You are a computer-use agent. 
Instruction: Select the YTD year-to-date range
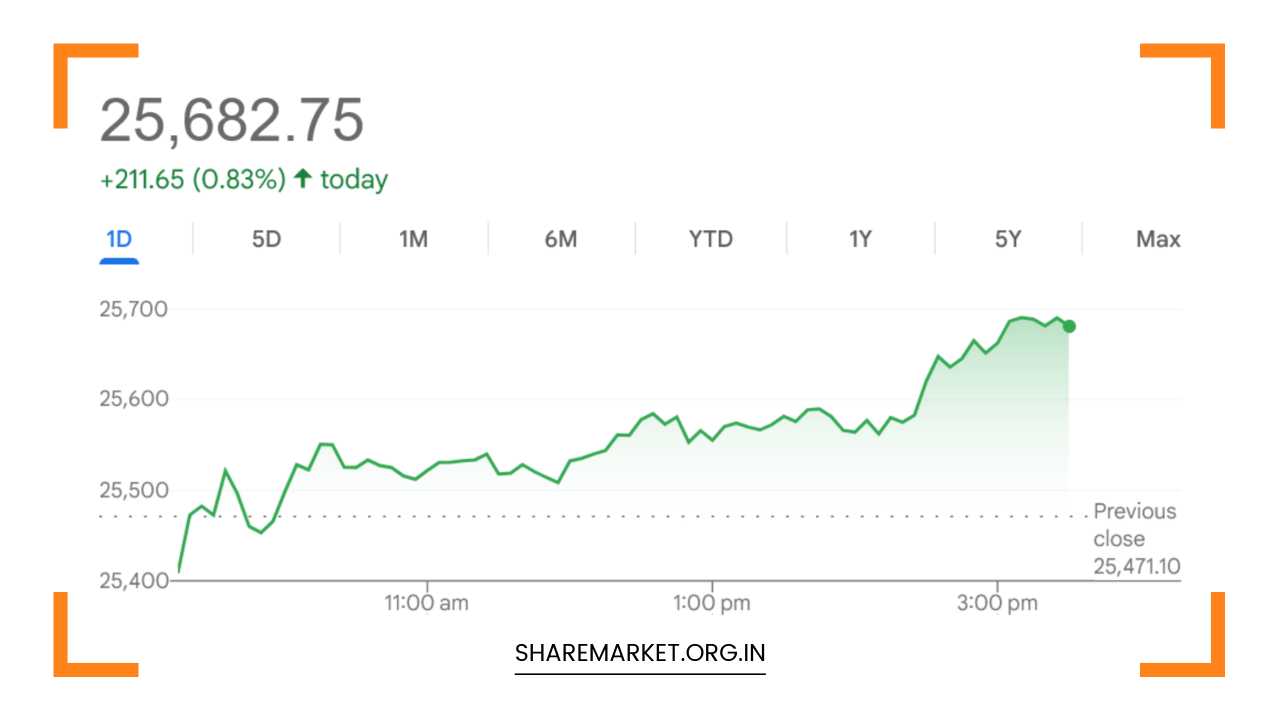point(708,239)
